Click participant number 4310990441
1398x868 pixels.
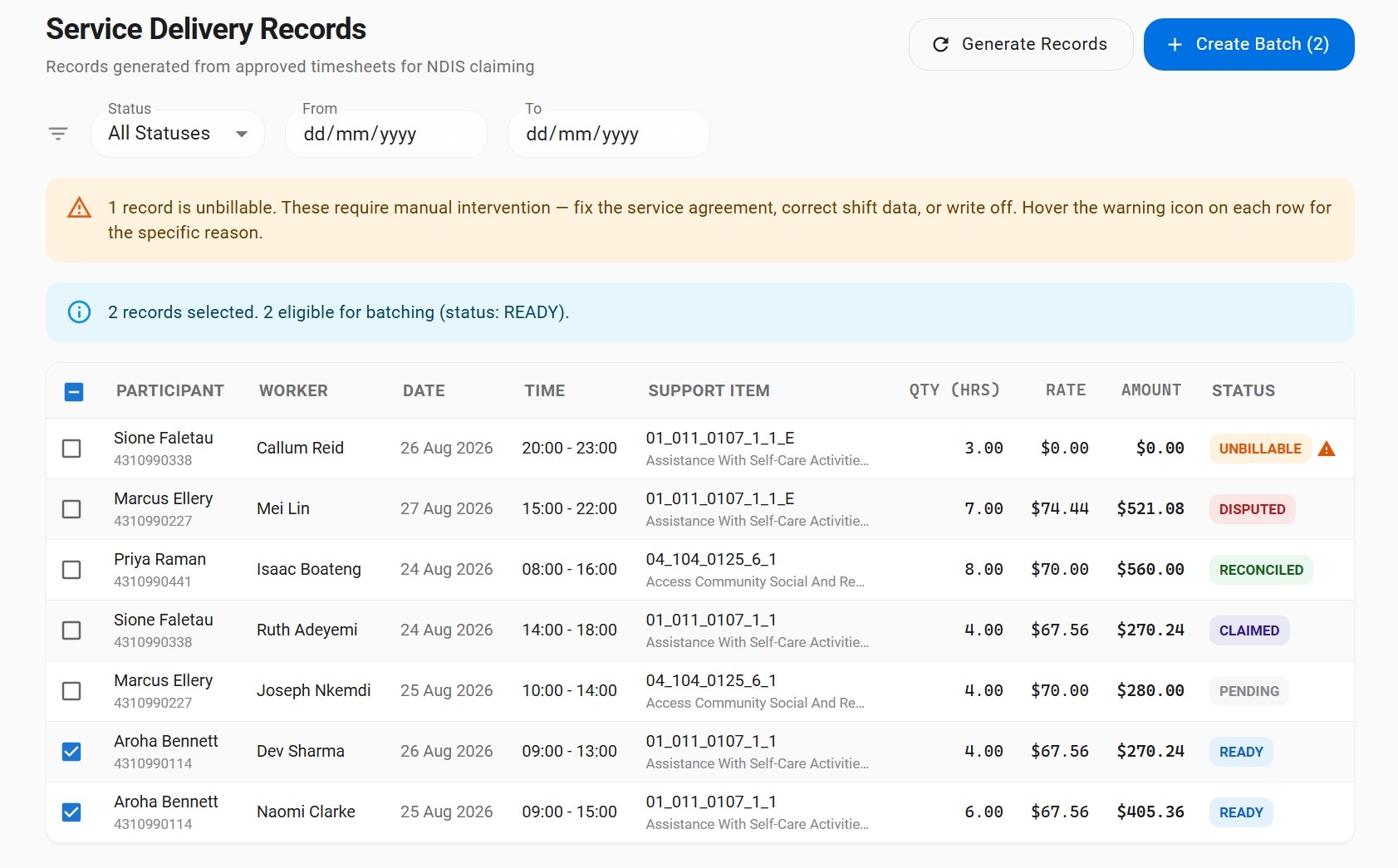point(153,581)
